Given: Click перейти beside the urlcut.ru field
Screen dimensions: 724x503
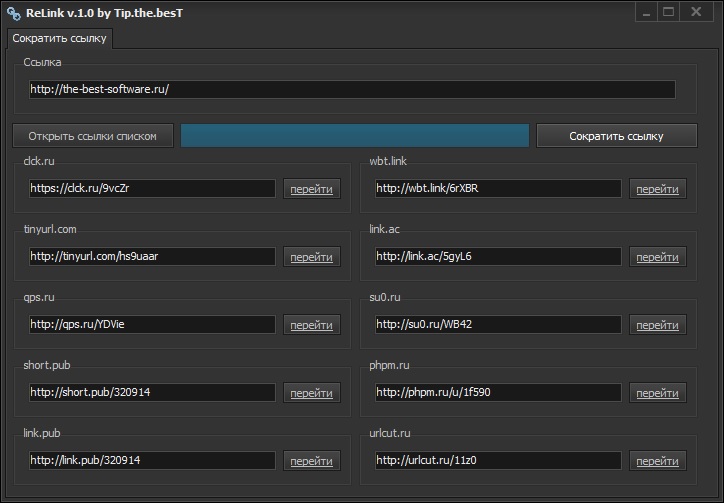Looking at the screenshot, I should coord(657,461).
